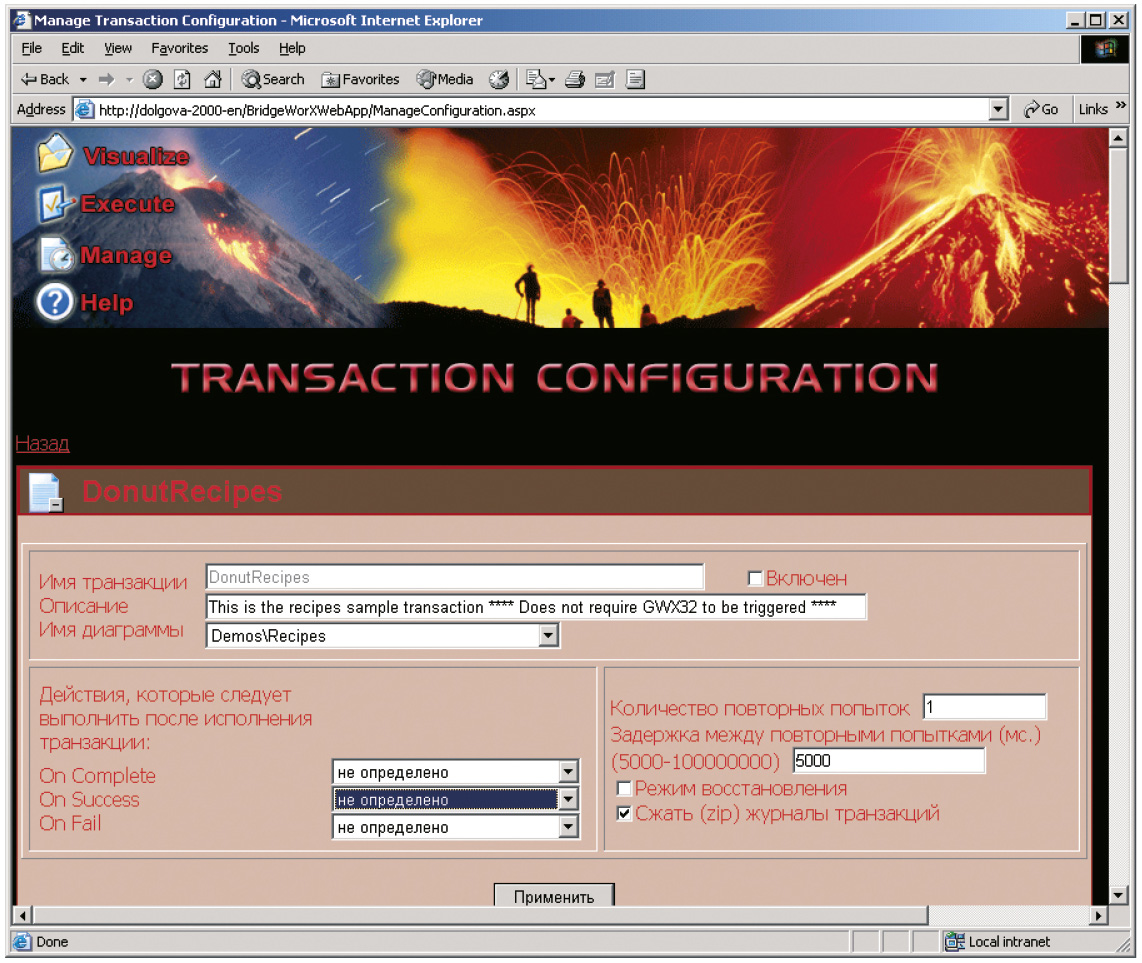The height and width of the screenshot is (963, 1142).
Task: Open the Execute navigation link
Action: point(127,204)
